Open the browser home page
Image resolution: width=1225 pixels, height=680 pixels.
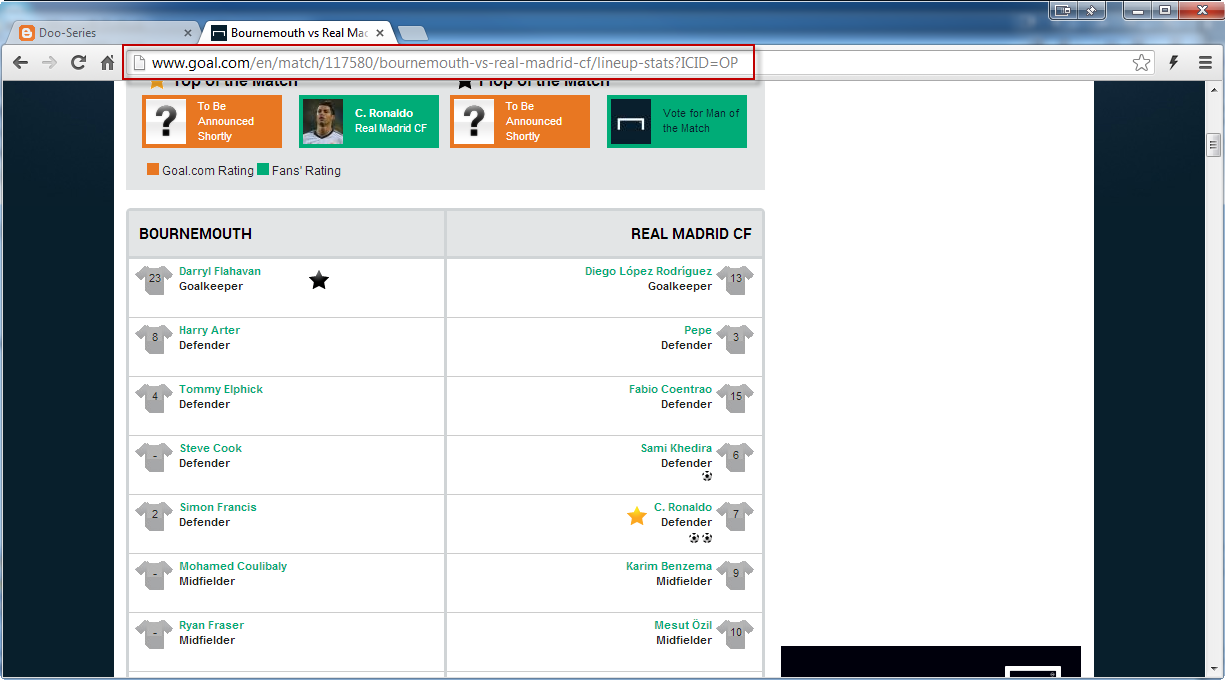107,63
